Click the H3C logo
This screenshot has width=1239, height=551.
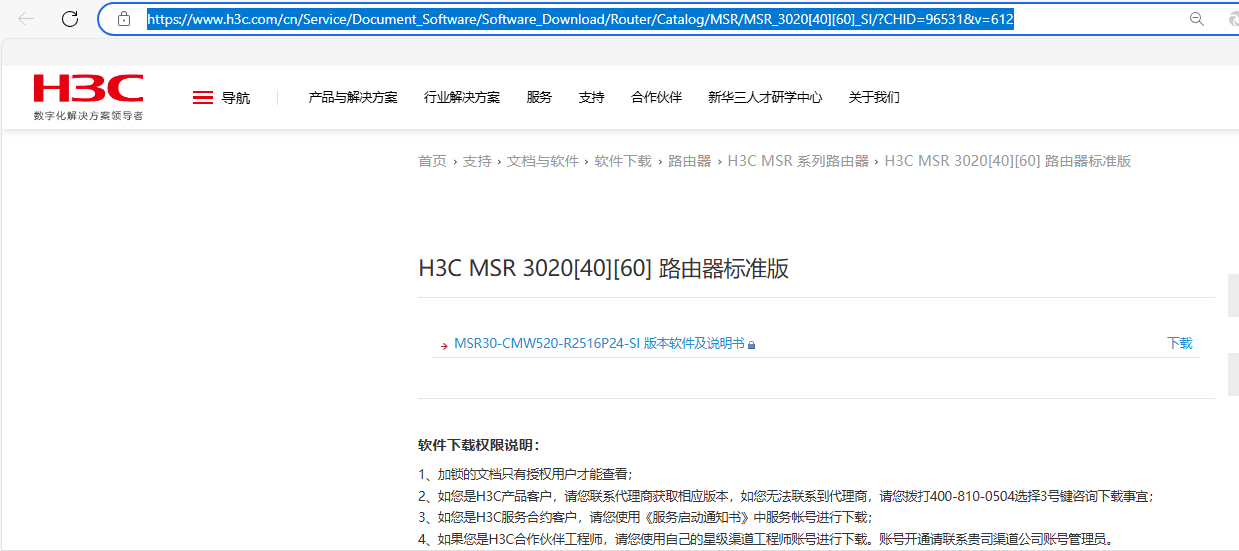(88, 89)
